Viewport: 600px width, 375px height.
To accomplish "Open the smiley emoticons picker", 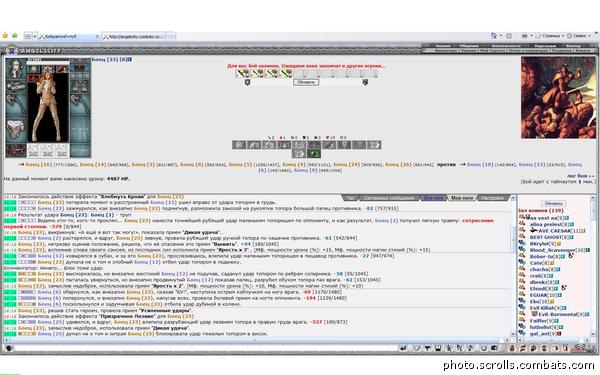I will pyautogui.click(x=483, y=348).
